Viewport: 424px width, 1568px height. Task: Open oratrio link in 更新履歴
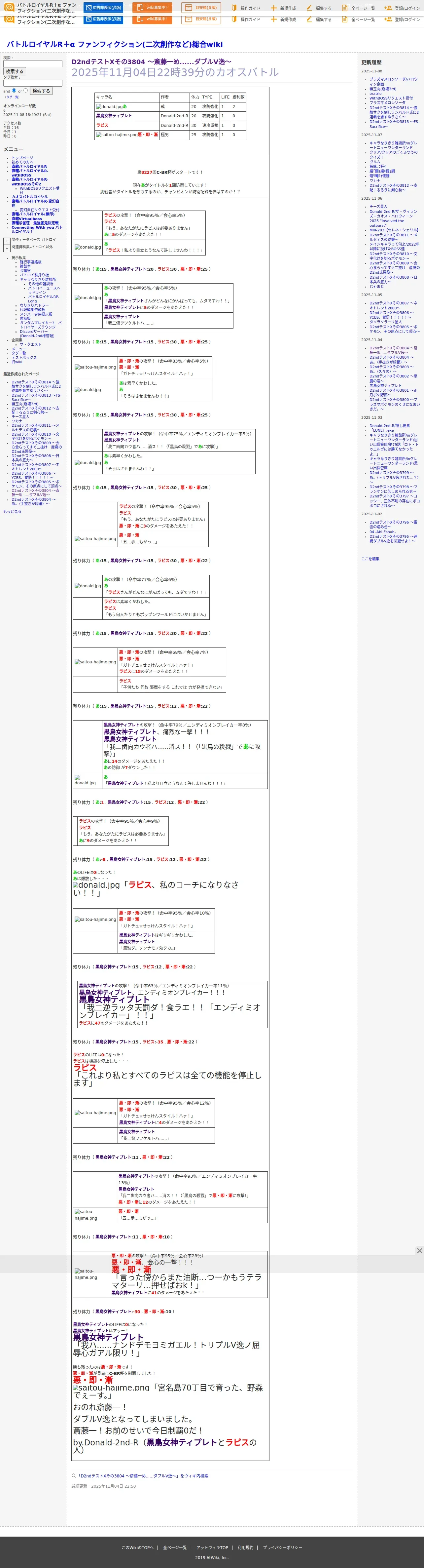[375, 94]
